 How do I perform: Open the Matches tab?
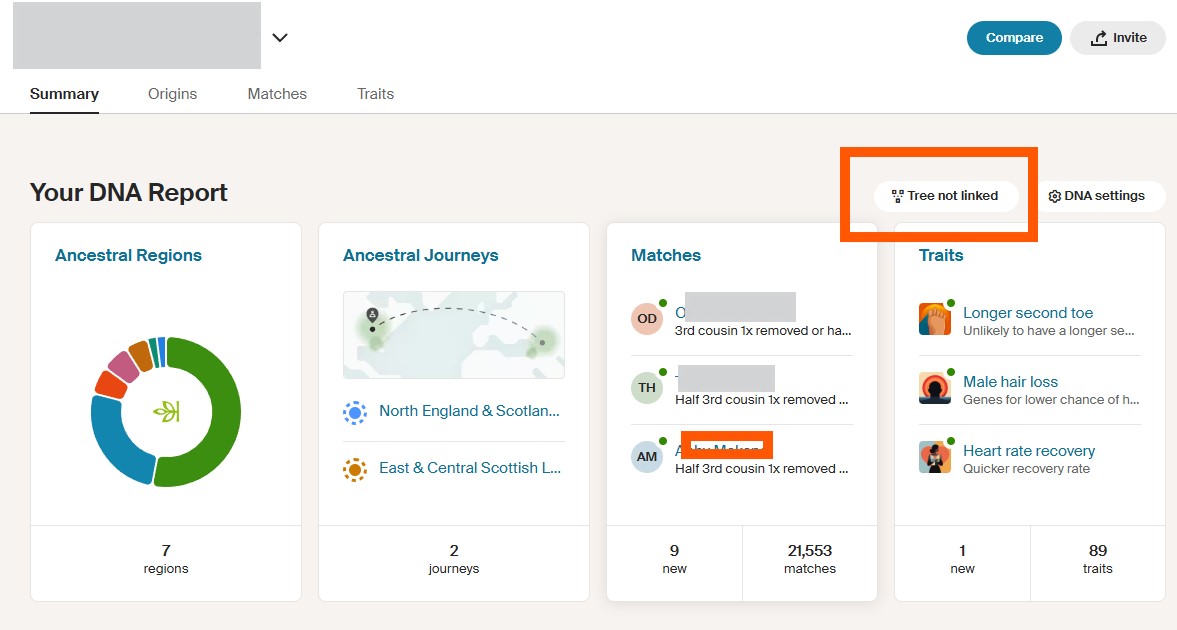tap(277, 94)
